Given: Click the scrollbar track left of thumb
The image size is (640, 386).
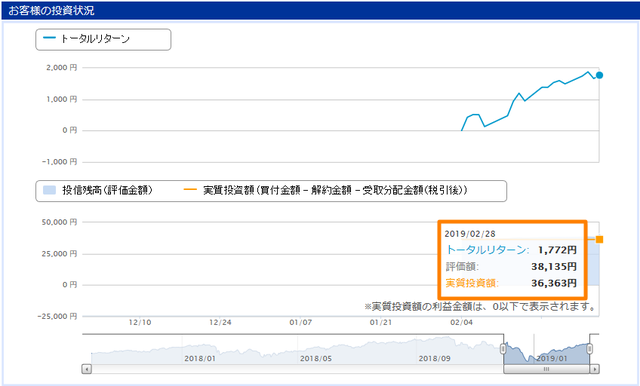Looking at the screenshot, I should pyautogui.click(x=297, y=369).
